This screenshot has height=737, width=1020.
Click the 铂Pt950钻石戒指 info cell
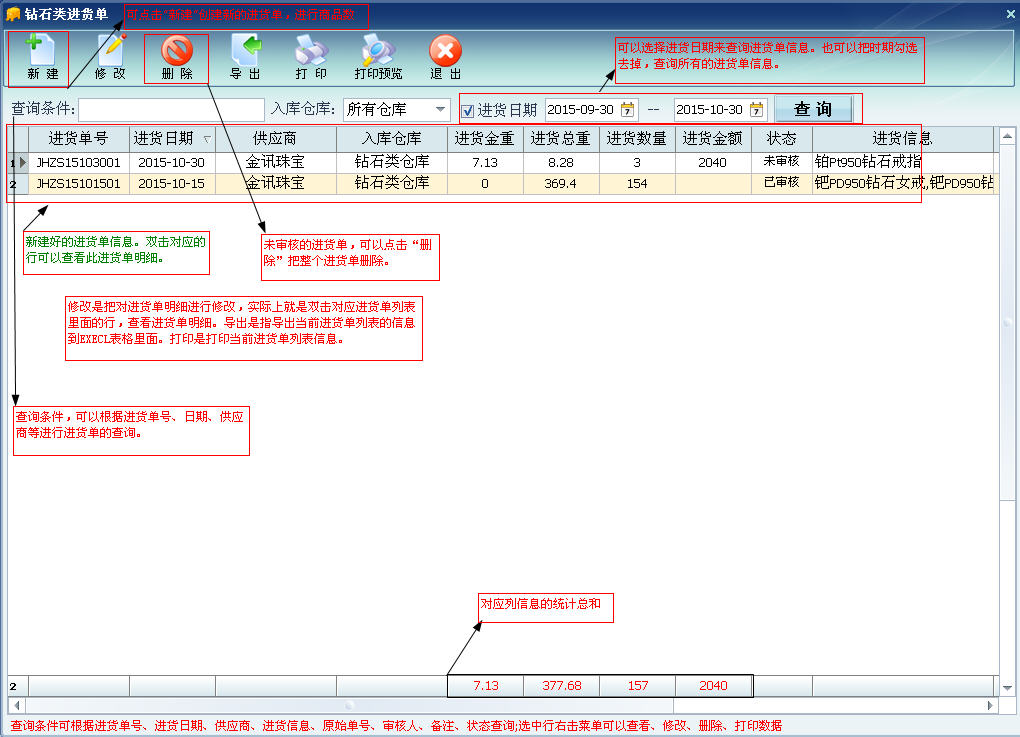click(903, 162)
